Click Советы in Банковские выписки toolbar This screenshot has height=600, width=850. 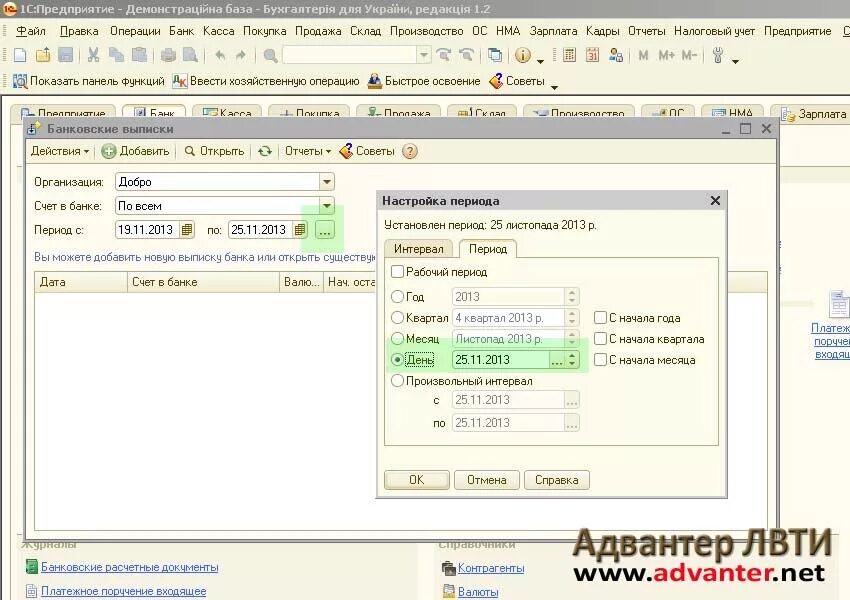click(x=367, y=151)
